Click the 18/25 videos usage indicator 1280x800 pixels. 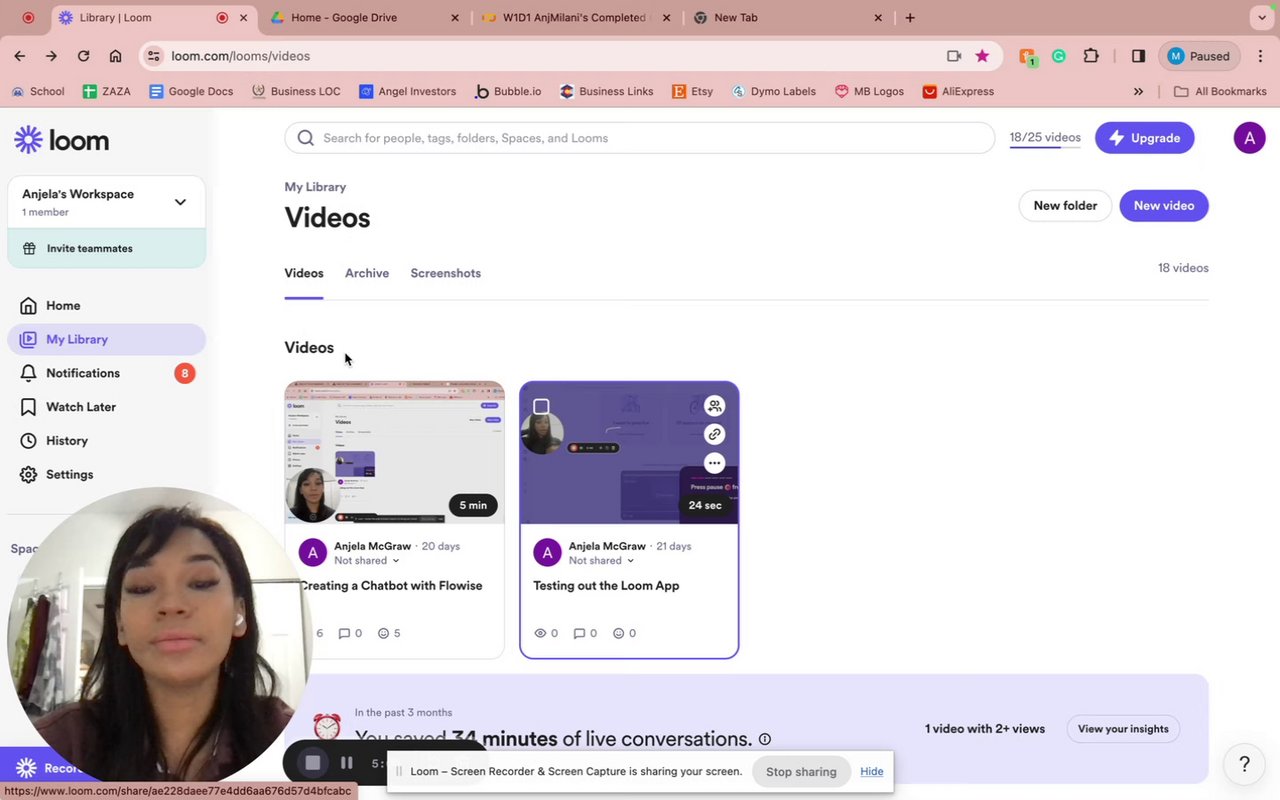1045,138
